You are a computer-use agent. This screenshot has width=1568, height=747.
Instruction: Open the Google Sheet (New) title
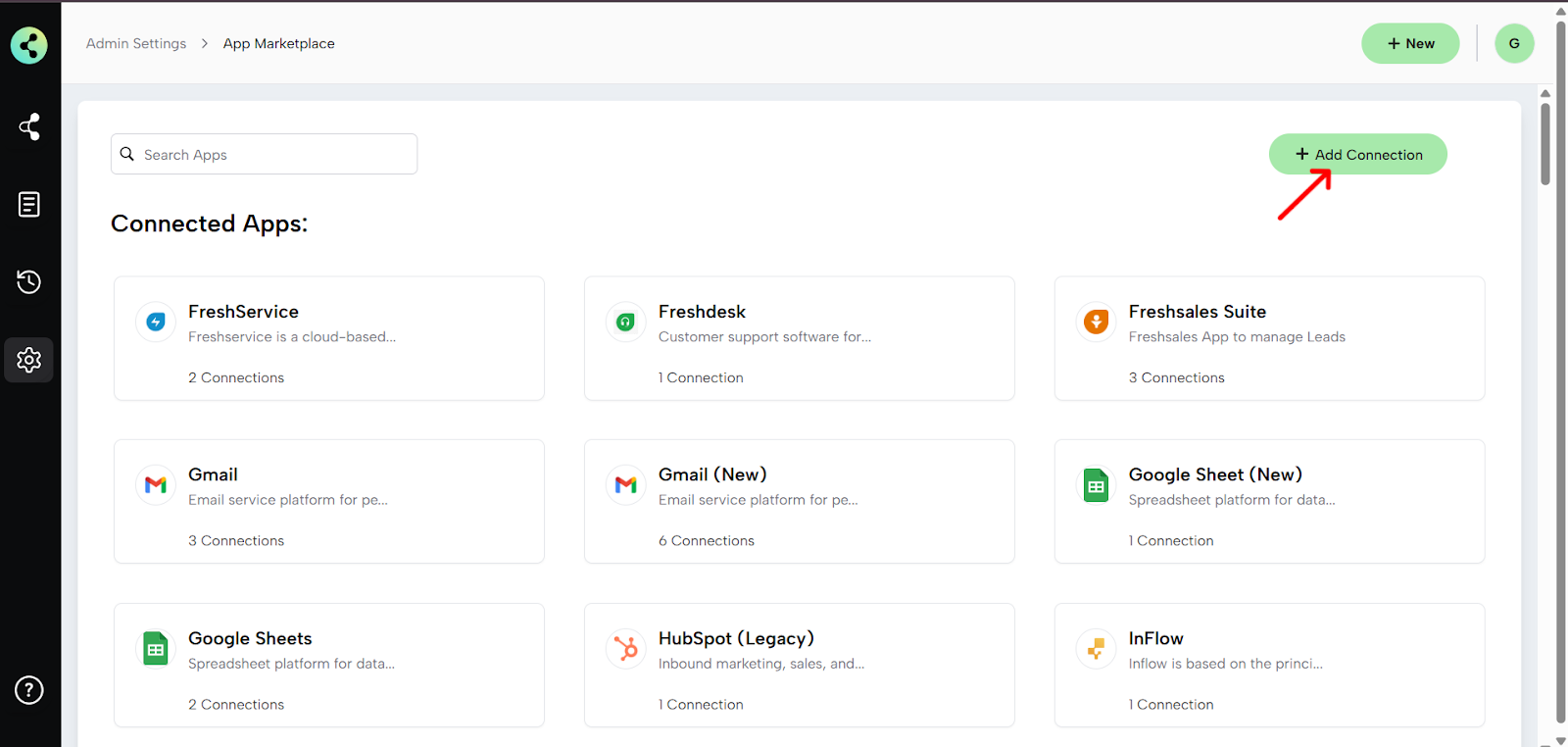(1215, 474)
